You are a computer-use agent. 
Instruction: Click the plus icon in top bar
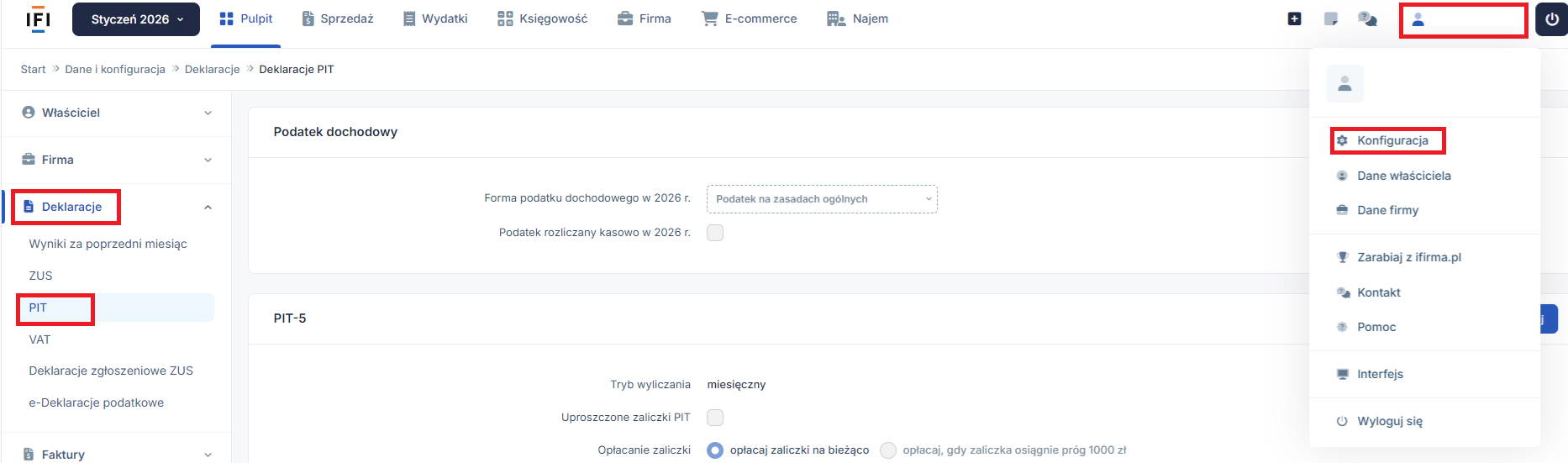[x=1294, y=19]
